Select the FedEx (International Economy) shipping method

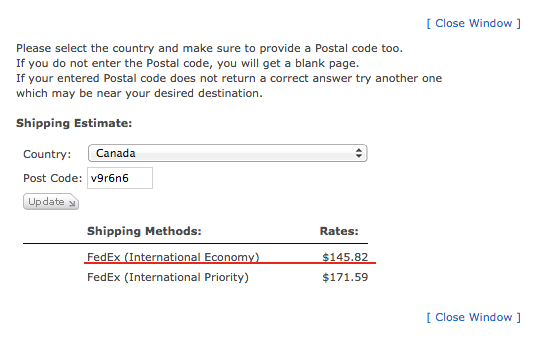tap(173, 257)
